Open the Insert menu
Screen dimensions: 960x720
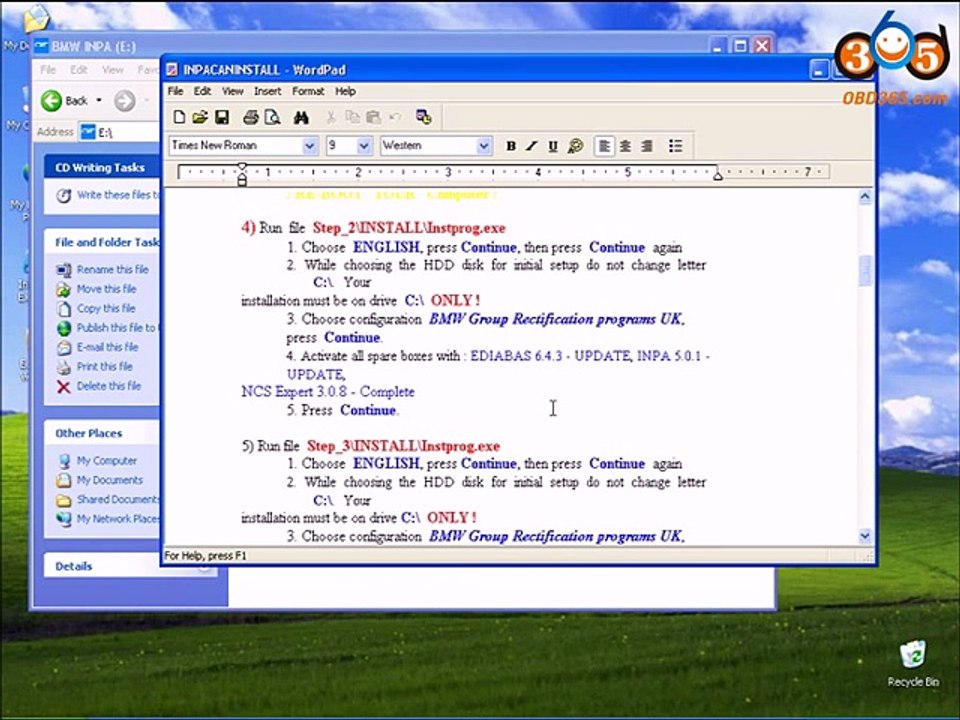click(267, 91)
